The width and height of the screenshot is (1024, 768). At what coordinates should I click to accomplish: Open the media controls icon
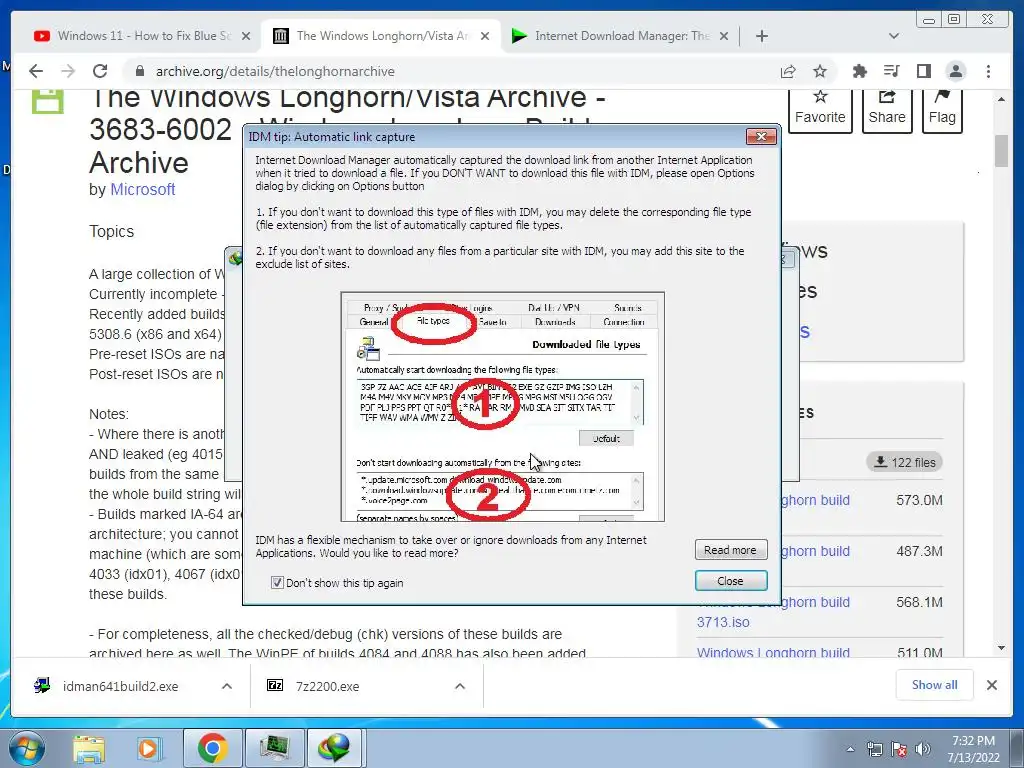pos(891,71)
